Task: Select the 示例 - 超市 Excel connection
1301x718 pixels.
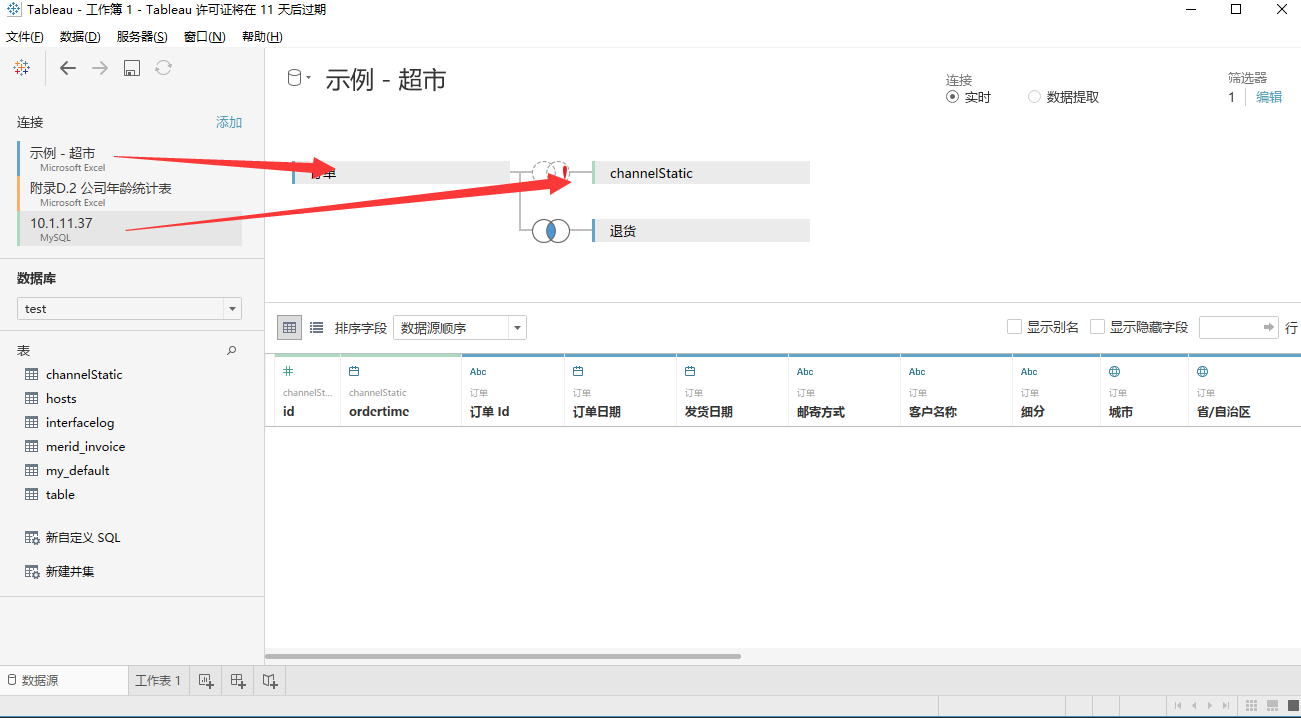Action: tap(129, 158)
